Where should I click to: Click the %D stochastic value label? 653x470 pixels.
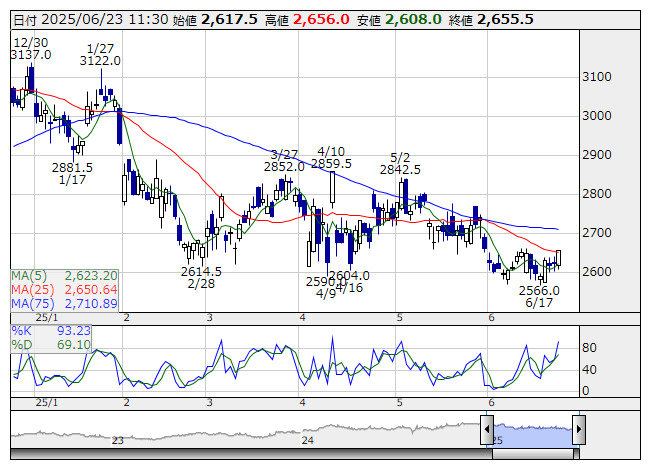pos(51,344)
